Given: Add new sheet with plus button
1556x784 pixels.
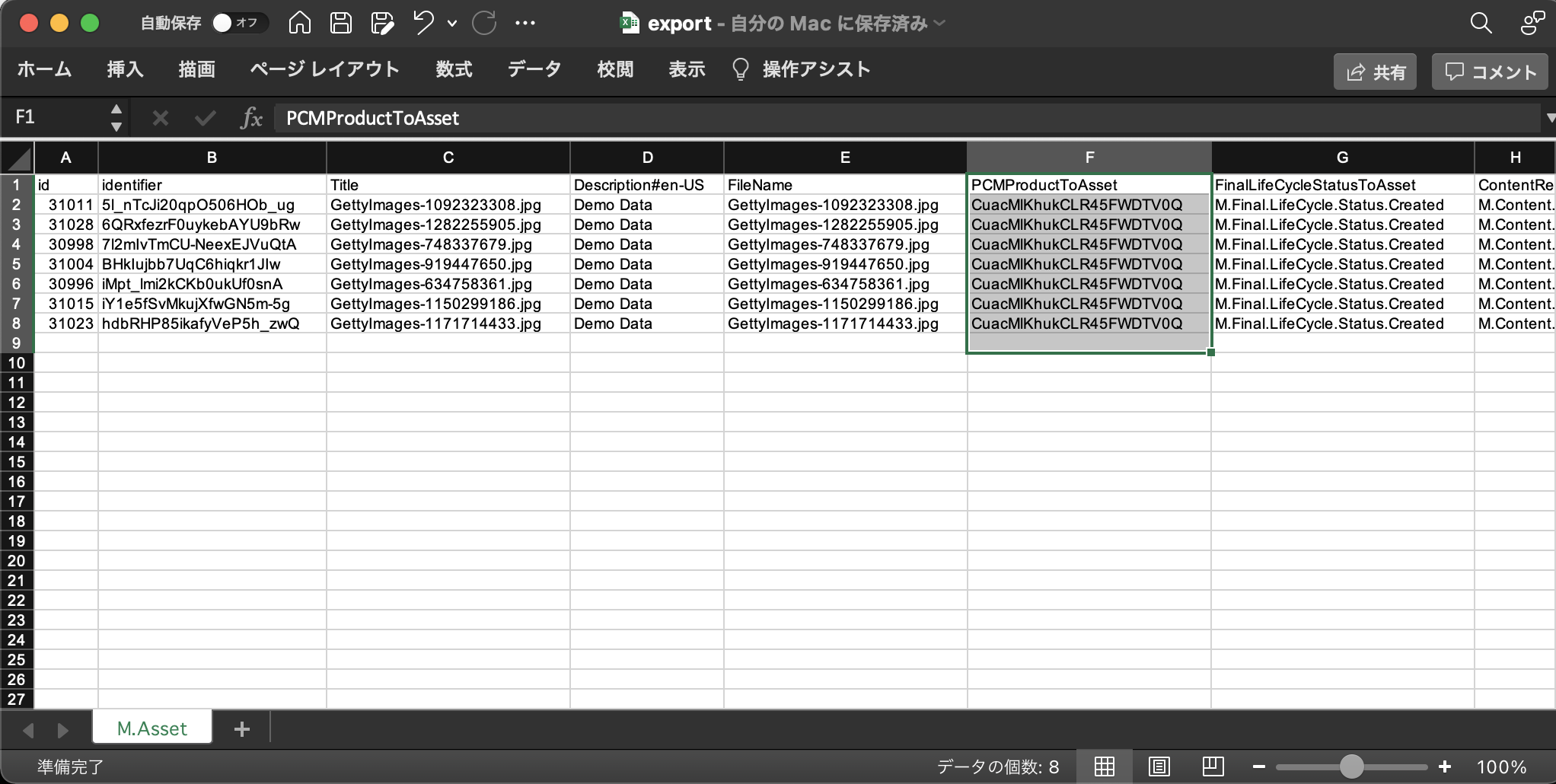Looking at the screenshot, I should pos(242,729).
